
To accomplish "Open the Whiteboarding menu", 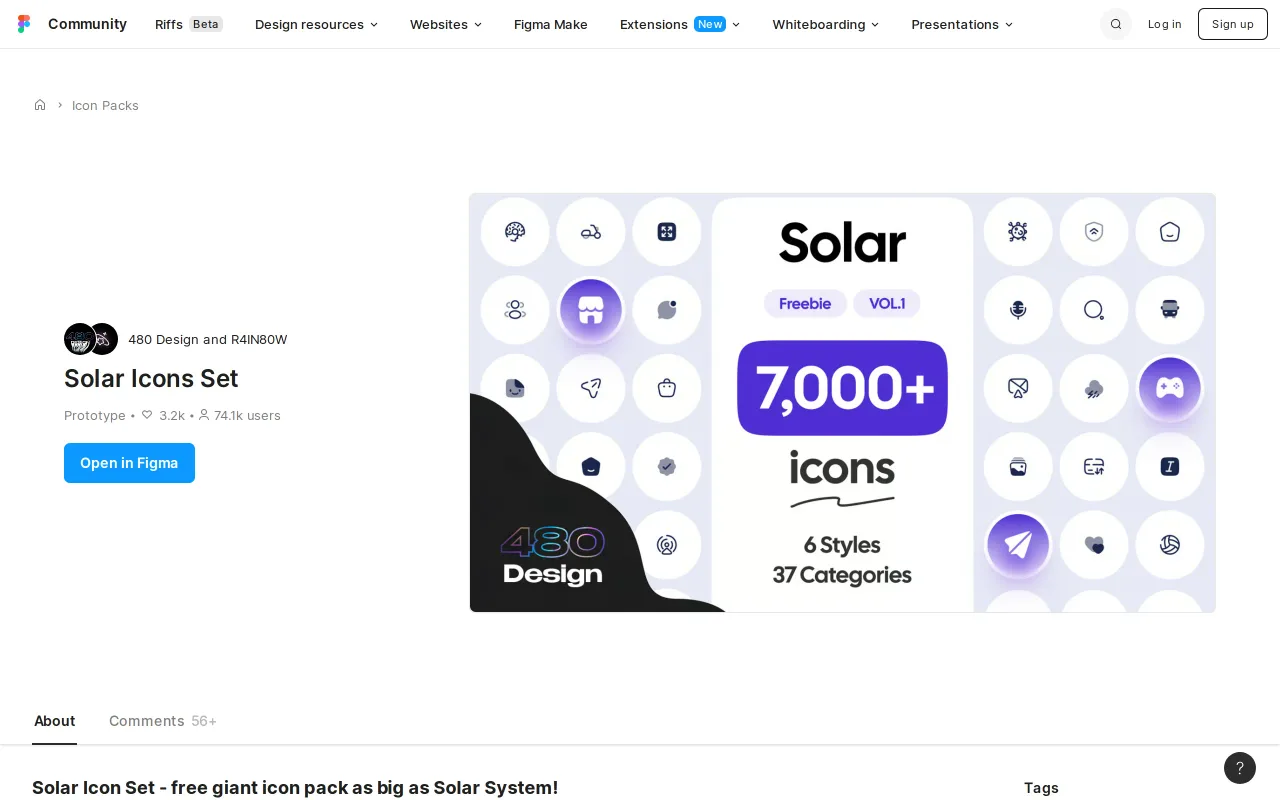I will pos(826,24).
